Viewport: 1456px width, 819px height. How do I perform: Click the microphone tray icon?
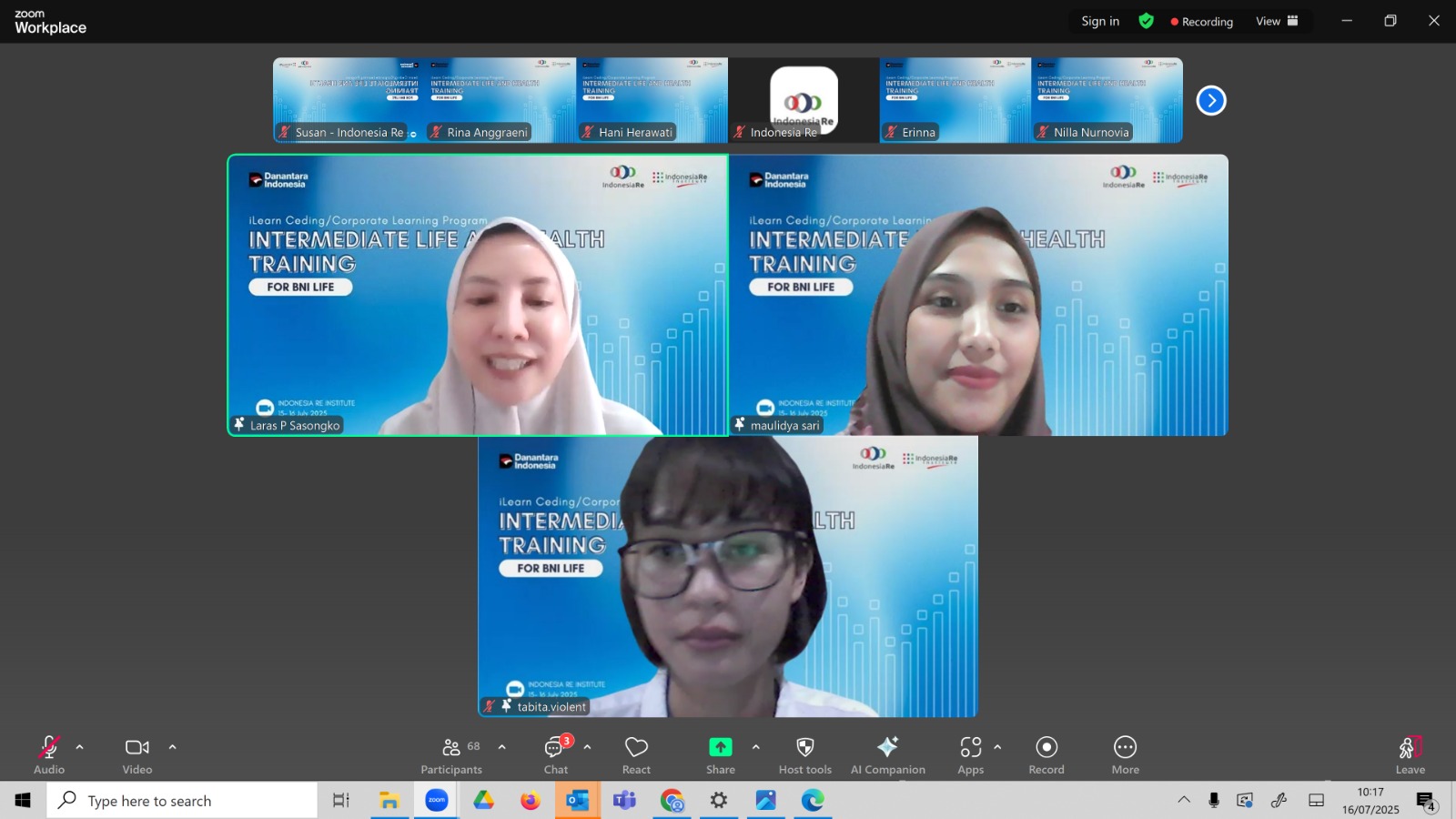tap(1214, 800)
